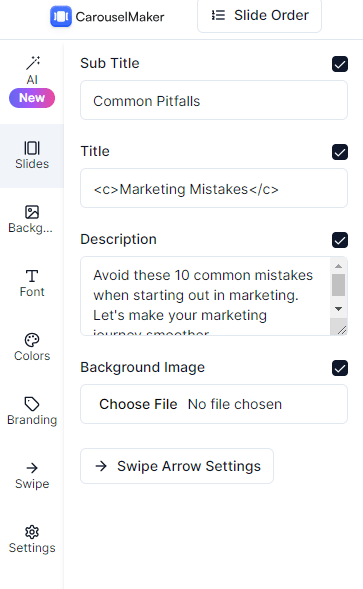
Task: Uncheck the Description checkbox
Action: [340, 240]
